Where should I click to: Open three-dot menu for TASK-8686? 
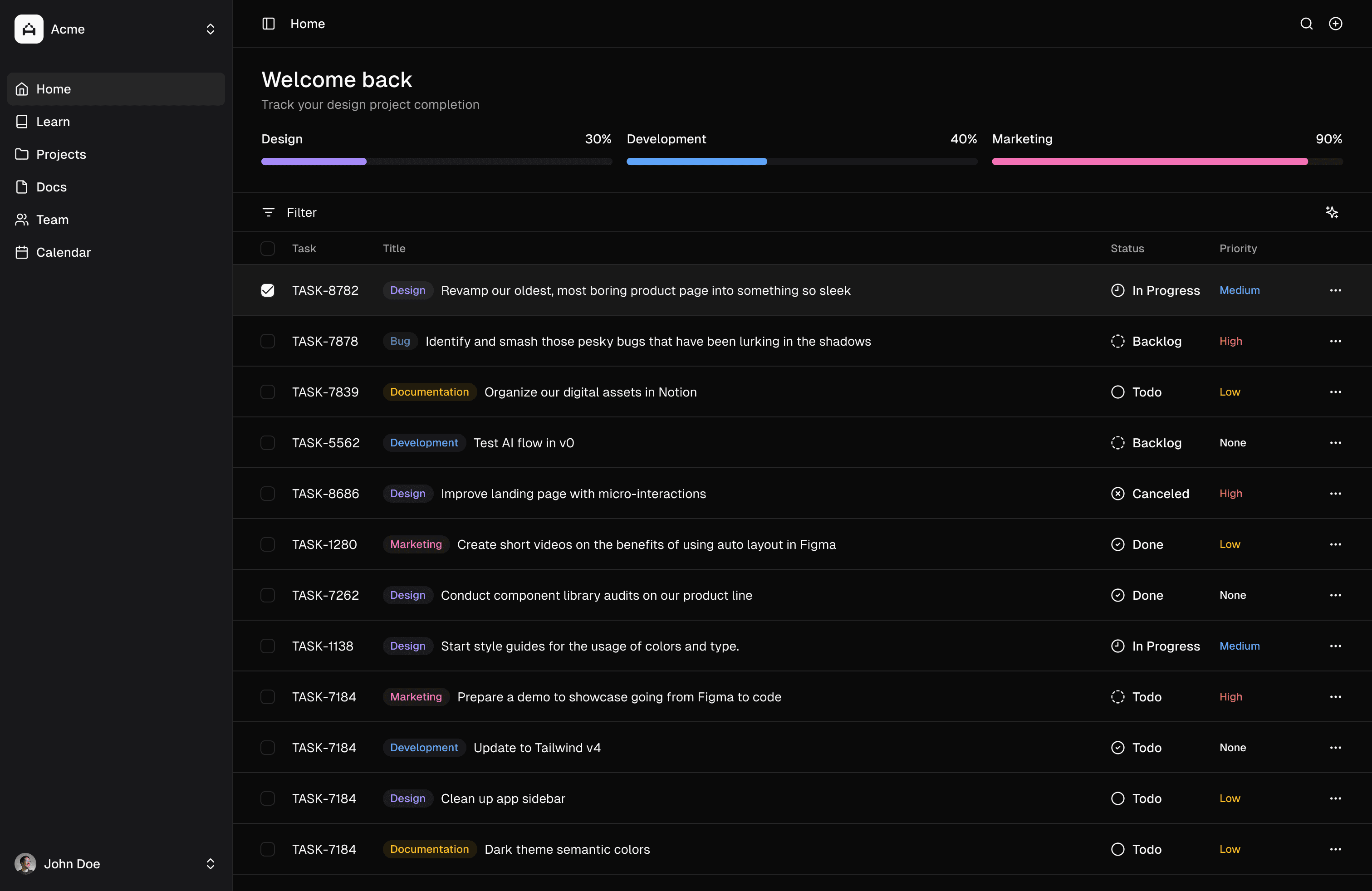[1335, 493]
